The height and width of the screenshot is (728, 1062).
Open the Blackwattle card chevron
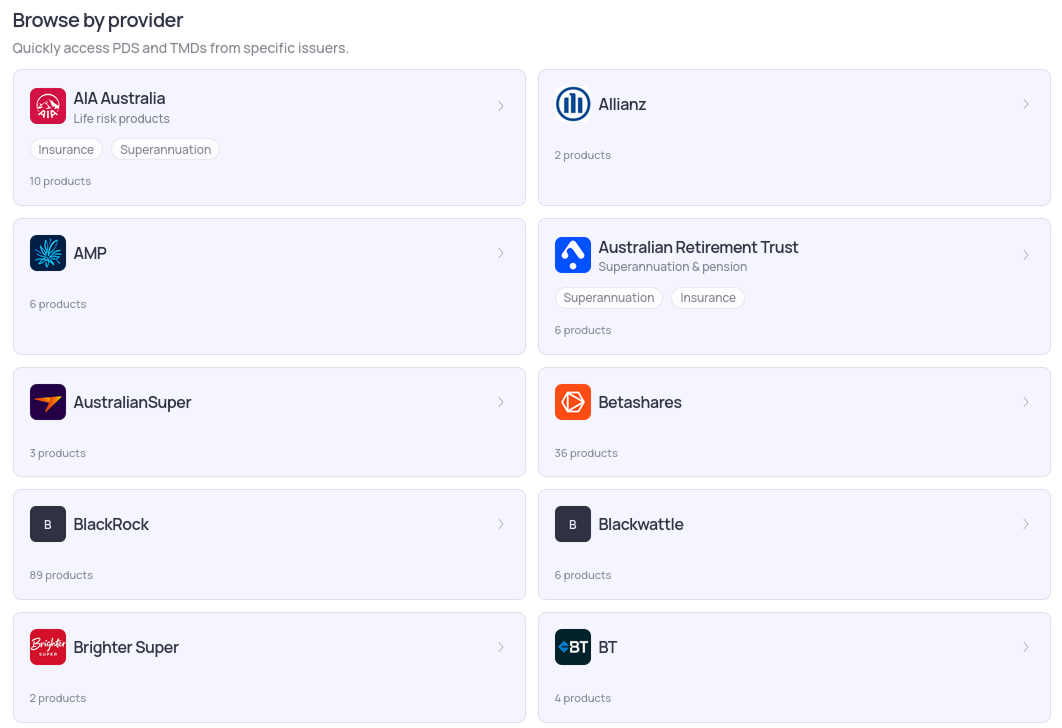[x=1025, y=524]
